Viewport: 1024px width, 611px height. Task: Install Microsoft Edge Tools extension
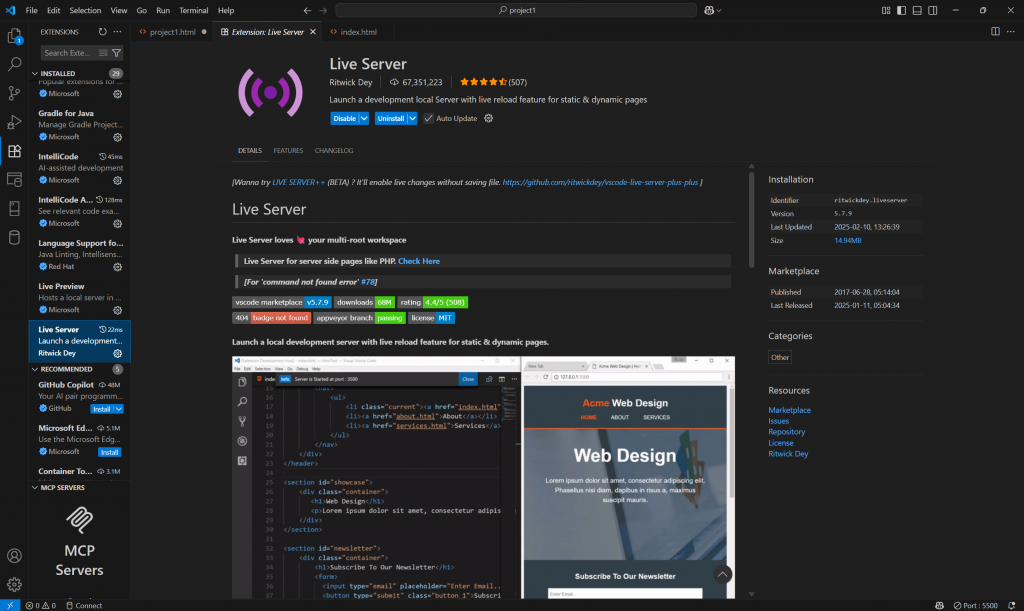(x=110, y=452)
